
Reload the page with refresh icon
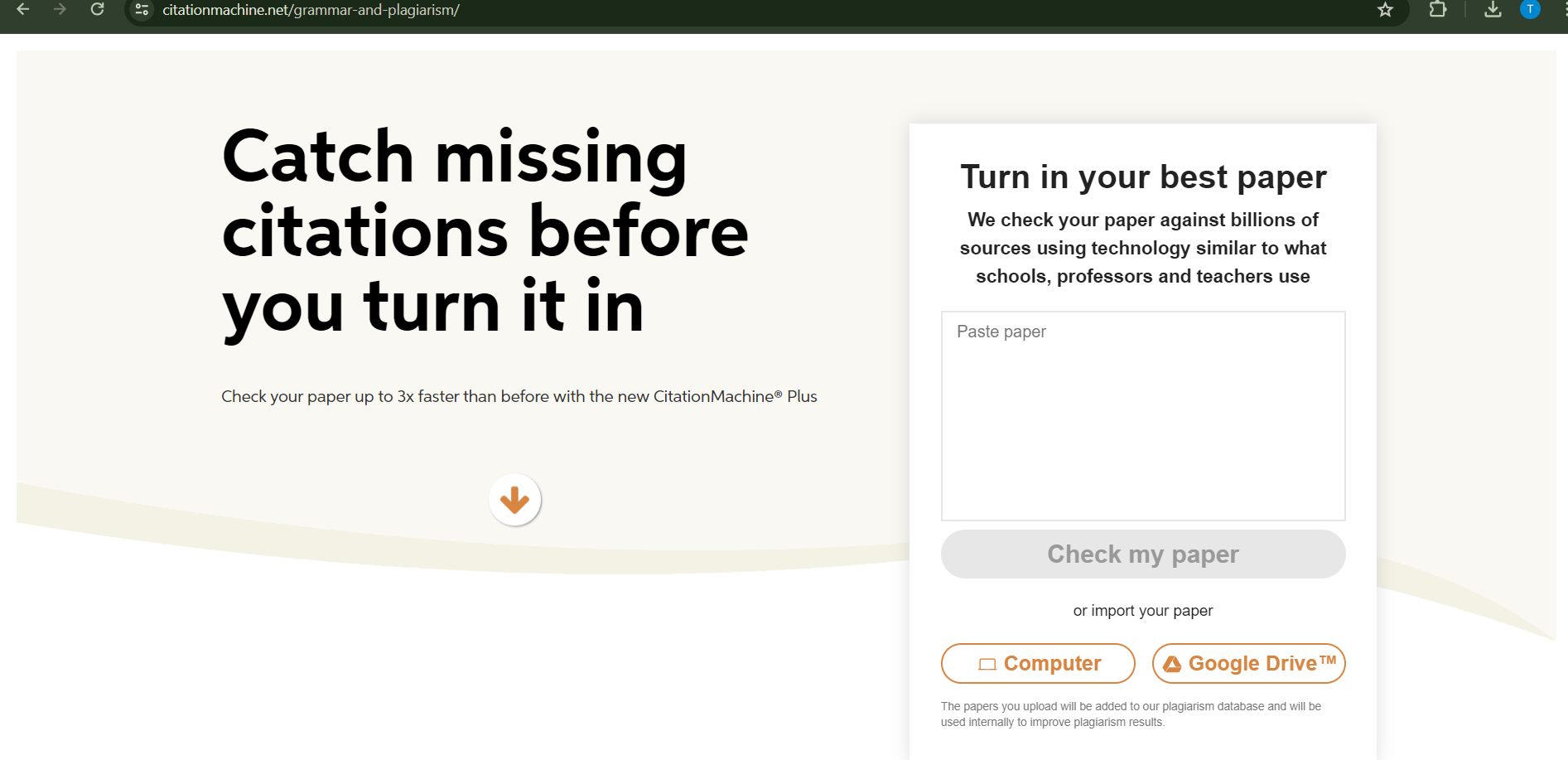(x=98, y=9)
